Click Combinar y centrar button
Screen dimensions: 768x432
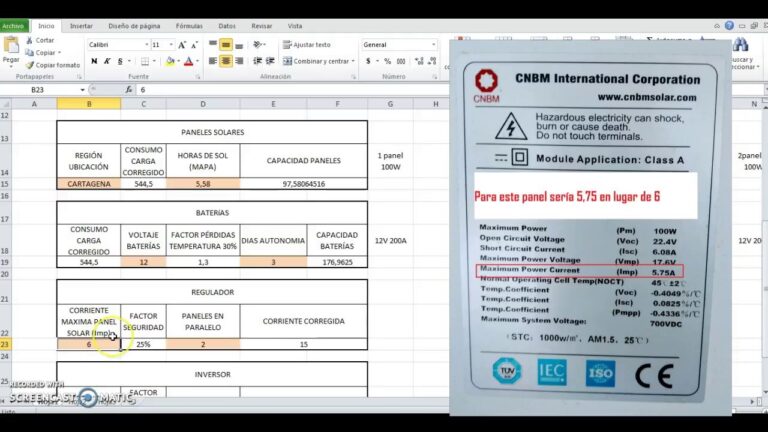click(x=318, y=61)
